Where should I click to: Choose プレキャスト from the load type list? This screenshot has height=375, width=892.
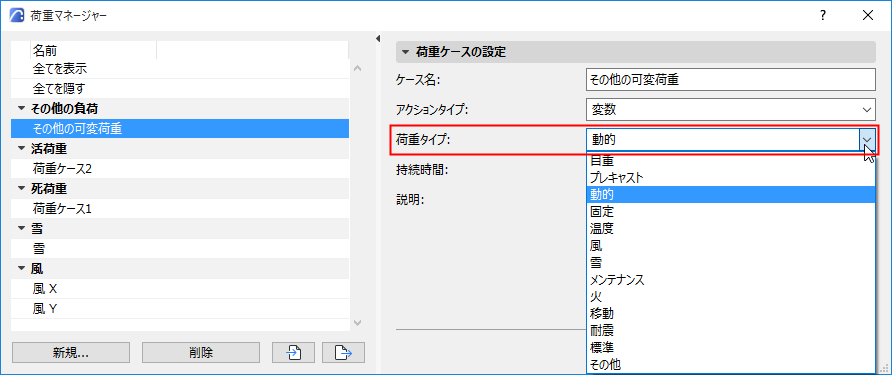pos(730,178)
